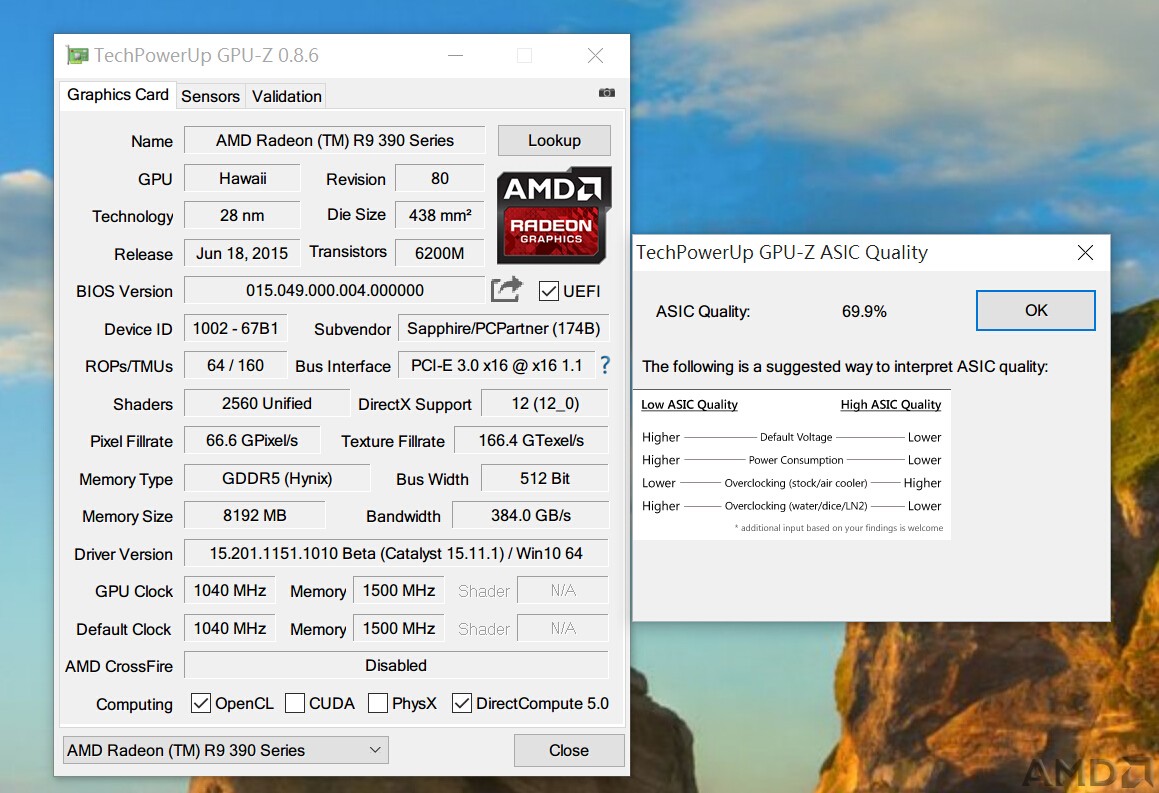Click the Low ASIC Quality heading
This screenshot has width=1159, height=793.
coord(689,404)
